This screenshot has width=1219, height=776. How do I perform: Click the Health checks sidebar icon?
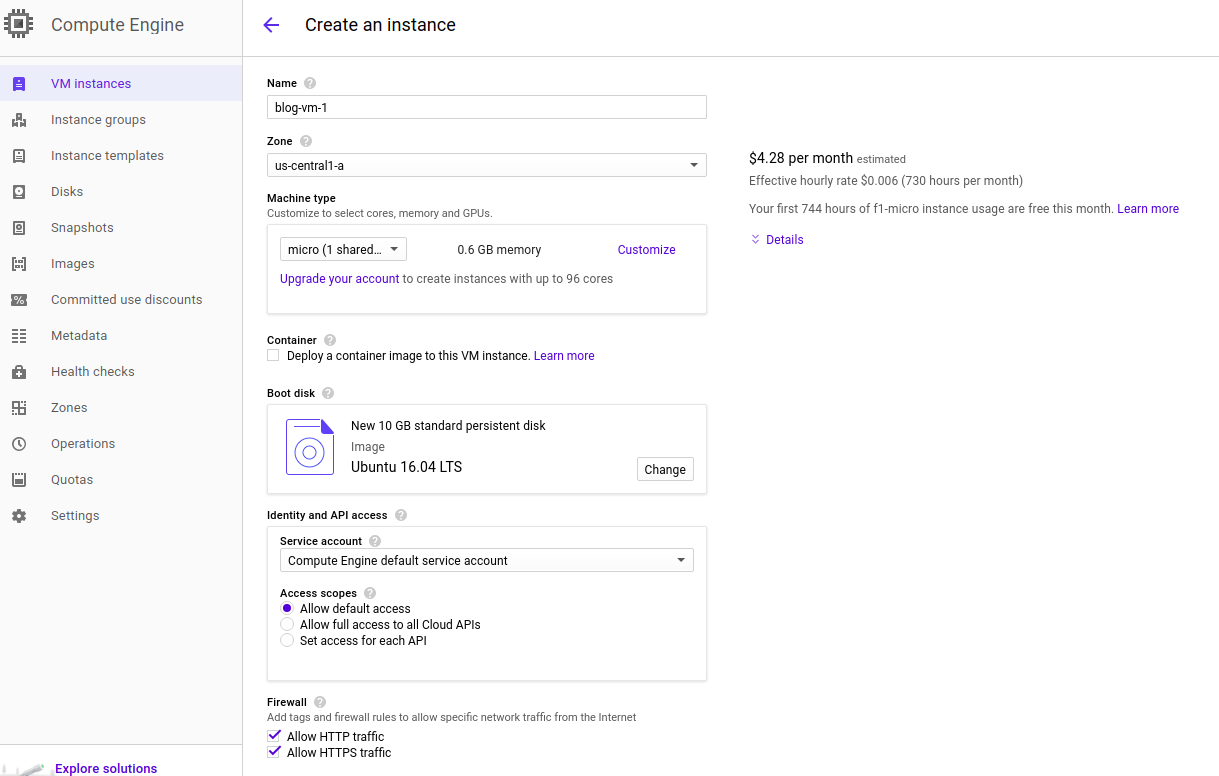19,372
